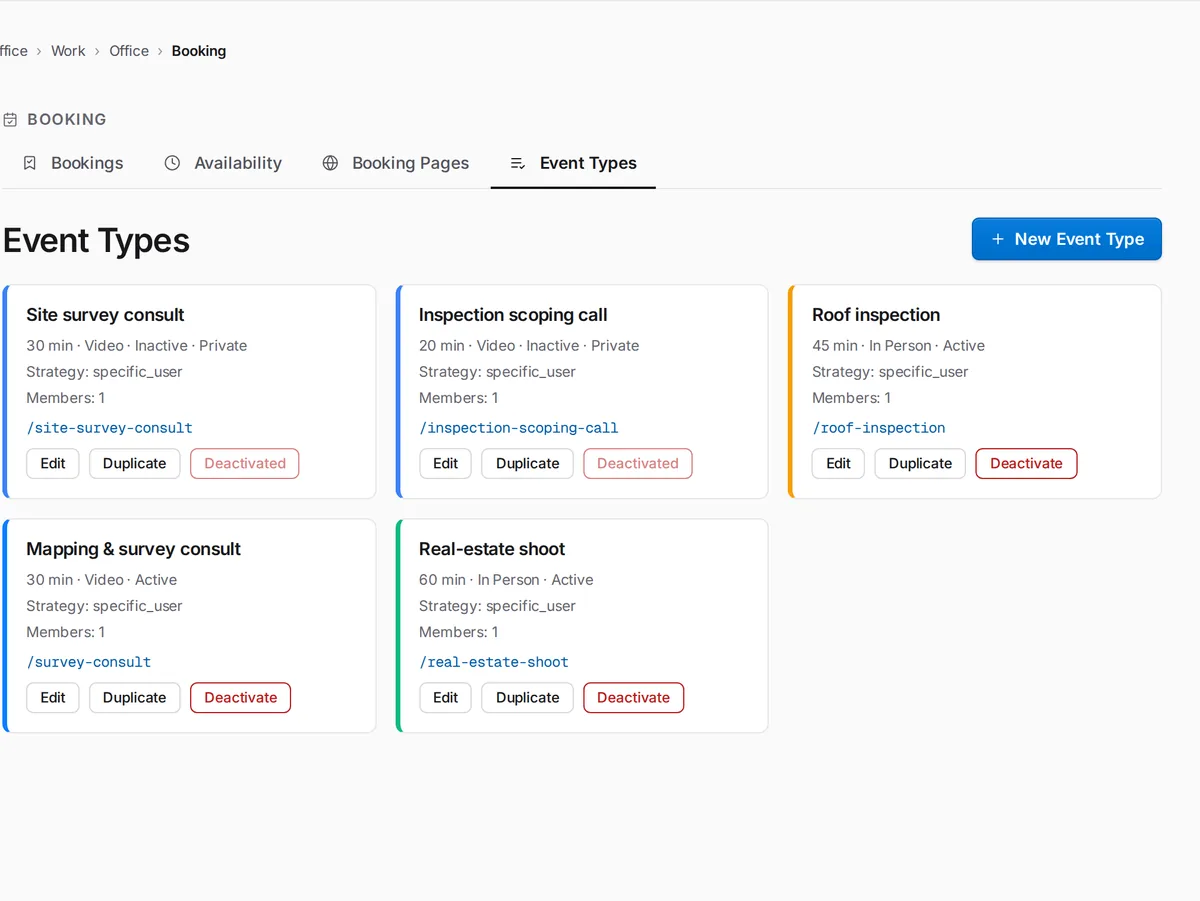Navigate to Work in the breadcrumb
Image resolution: width=1200 pixels, height=901 pixels.
pyautogui.click(x=68, y=51)
